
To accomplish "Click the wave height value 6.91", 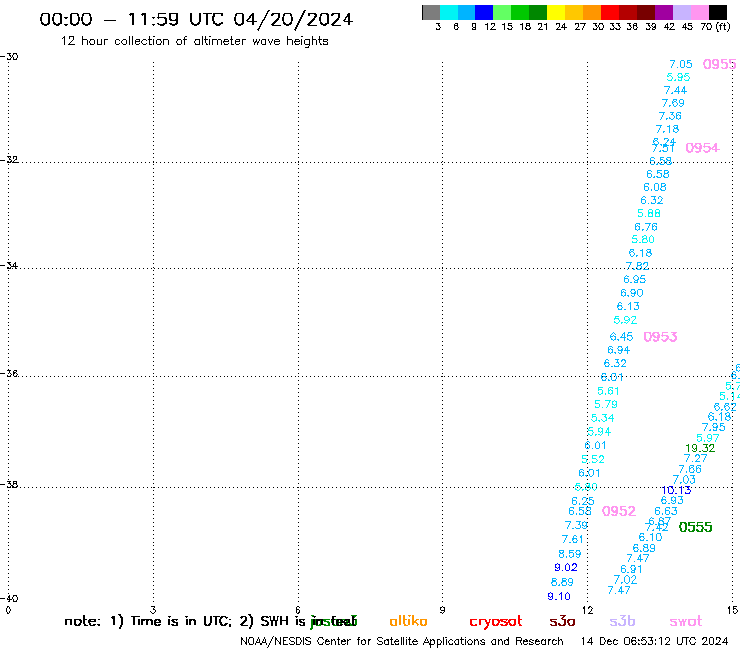I will coord(631,569).
